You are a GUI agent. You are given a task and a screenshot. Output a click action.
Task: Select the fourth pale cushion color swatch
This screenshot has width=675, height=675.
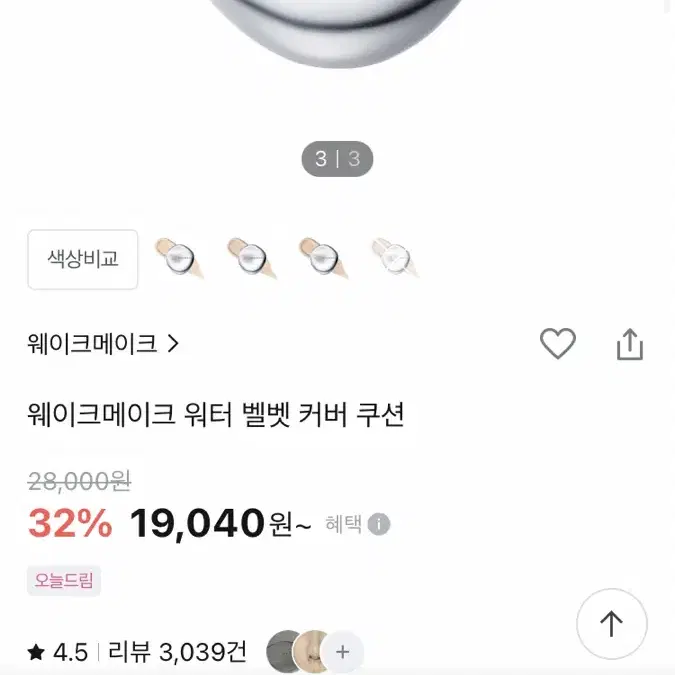click(395, 259)
